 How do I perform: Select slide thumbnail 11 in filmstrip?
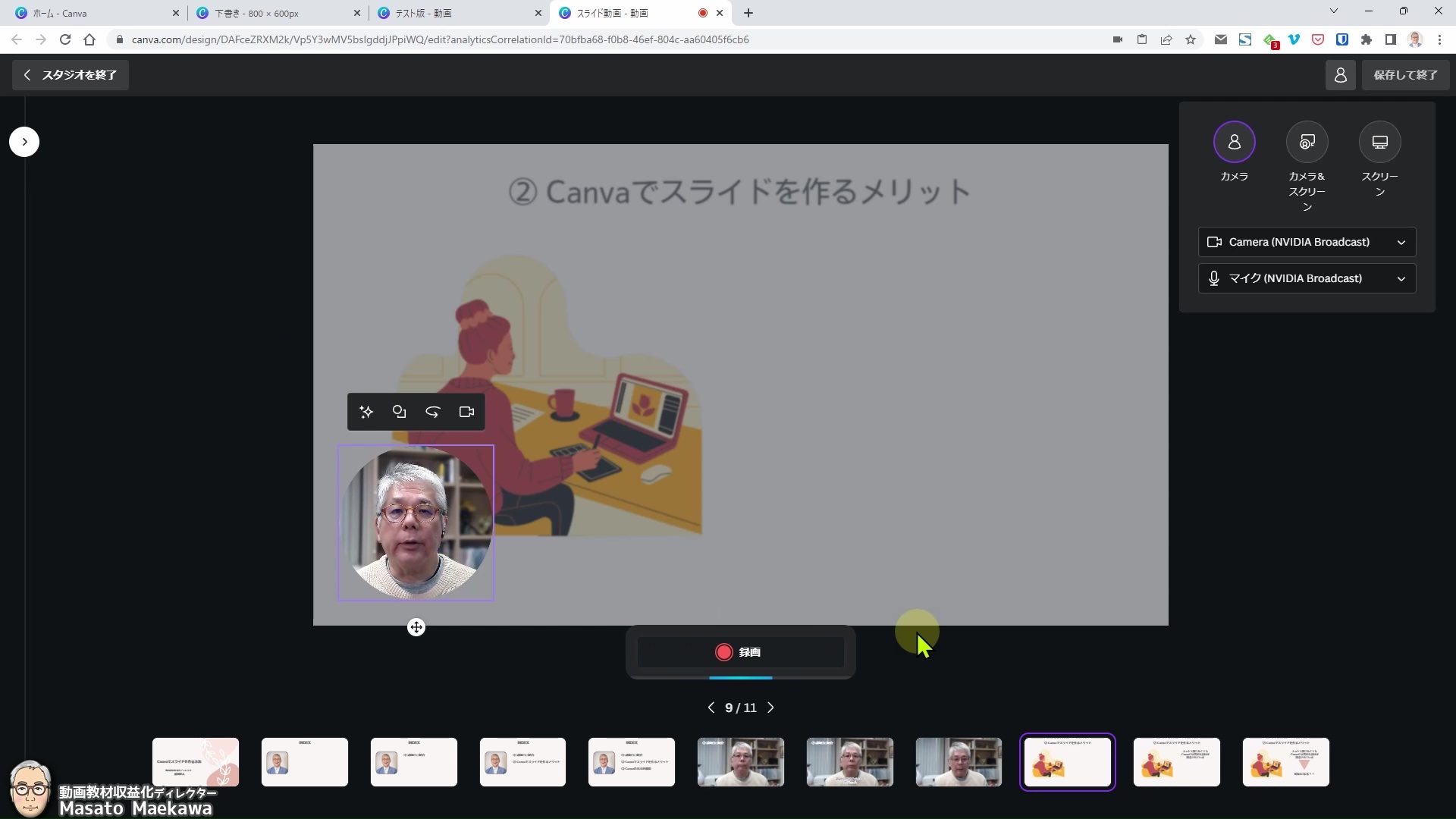click(x=1286, y=762)
